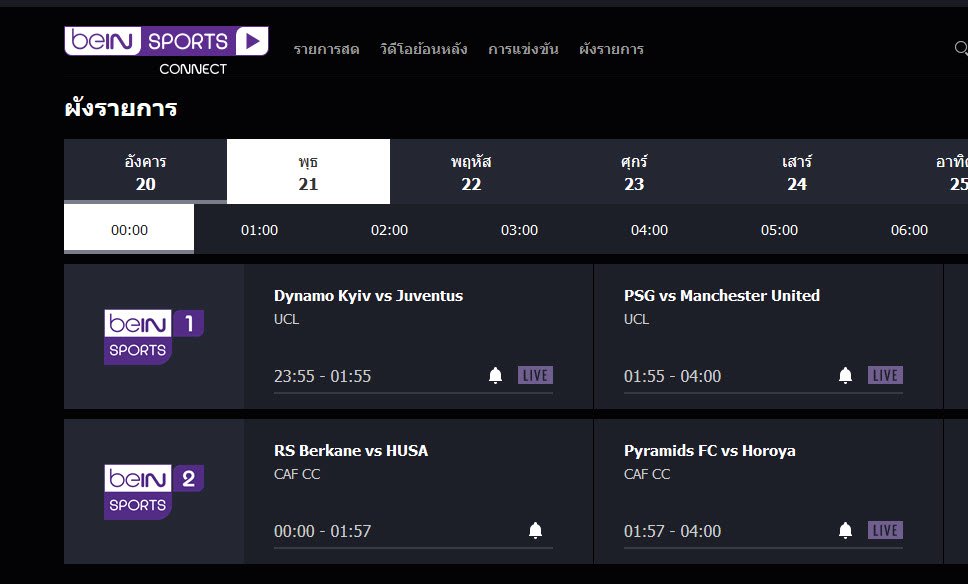Image resolution: width=968 pixels, height=584 pixels.
Task: Open the search magnifier icon
Action: coord(961,48)
